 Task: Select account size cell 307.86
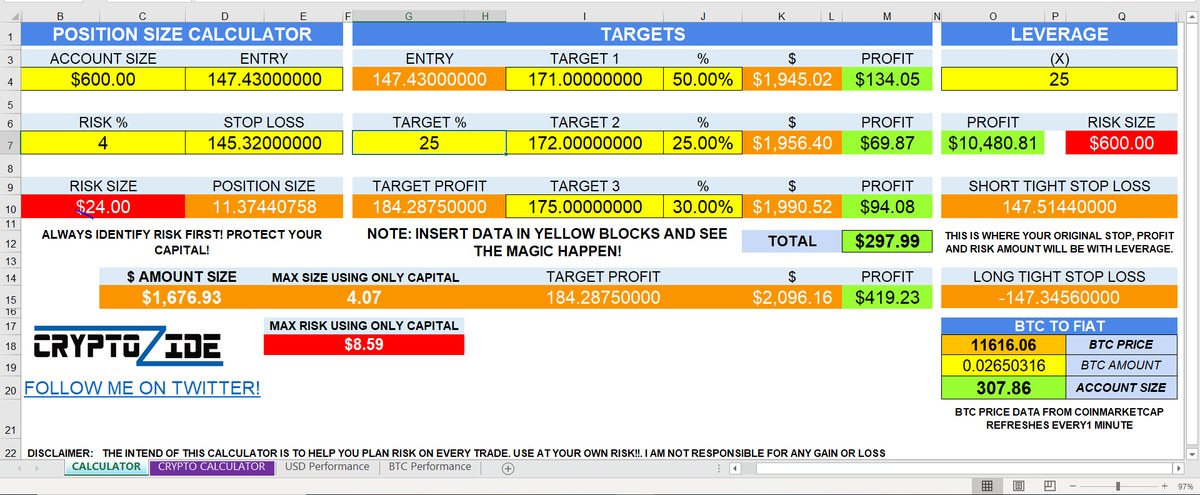tap(1003, 387)
